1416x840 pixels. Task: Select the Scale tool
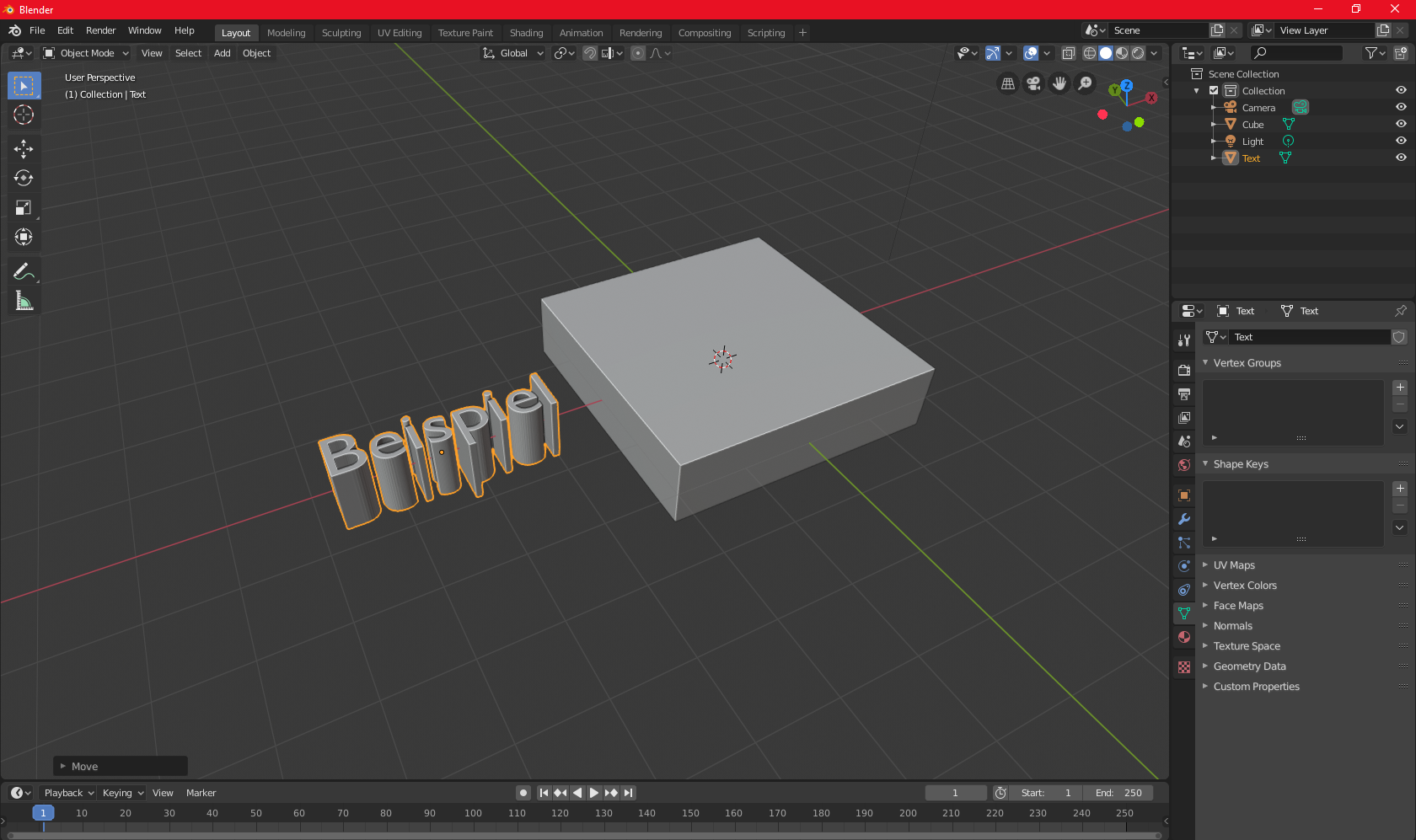24,208
